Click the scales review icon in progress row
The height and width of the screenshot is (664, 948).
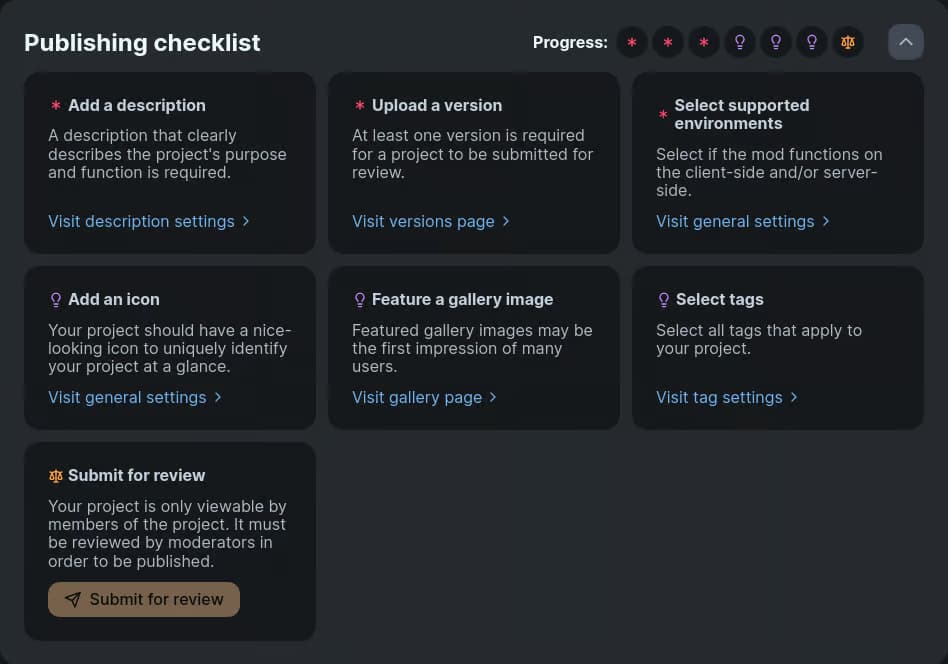point(848,42)
